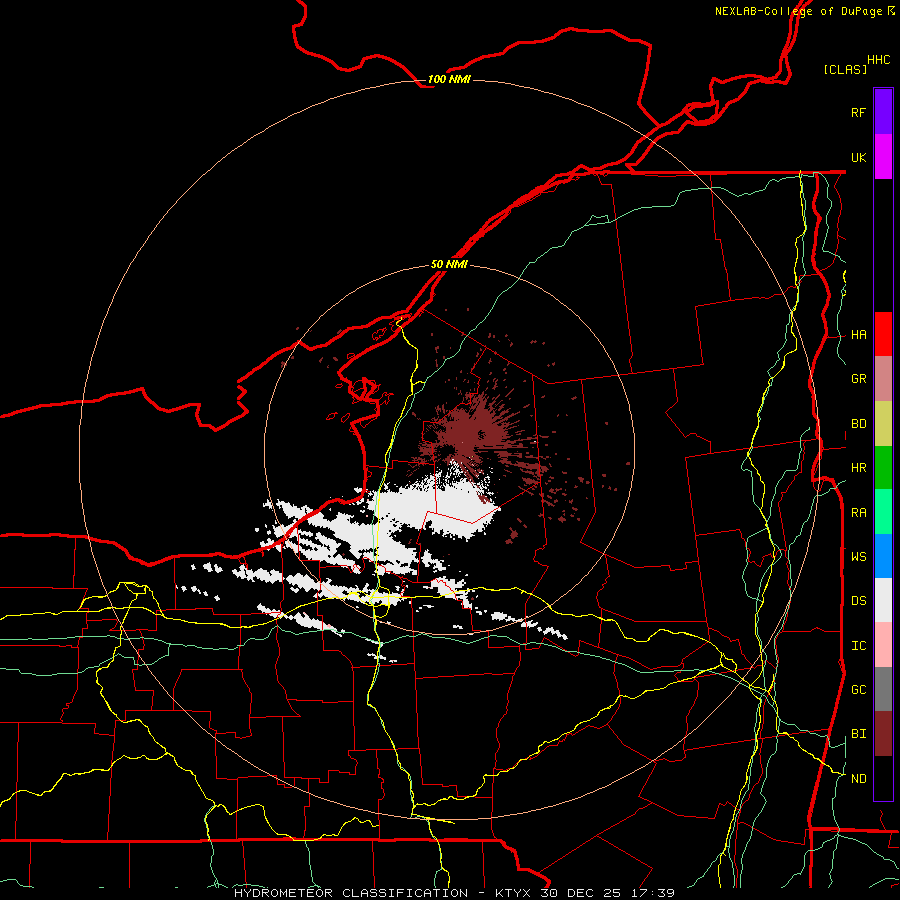900x900 pixels.
Task: Click the HA legend label
Action: point(858,334)
